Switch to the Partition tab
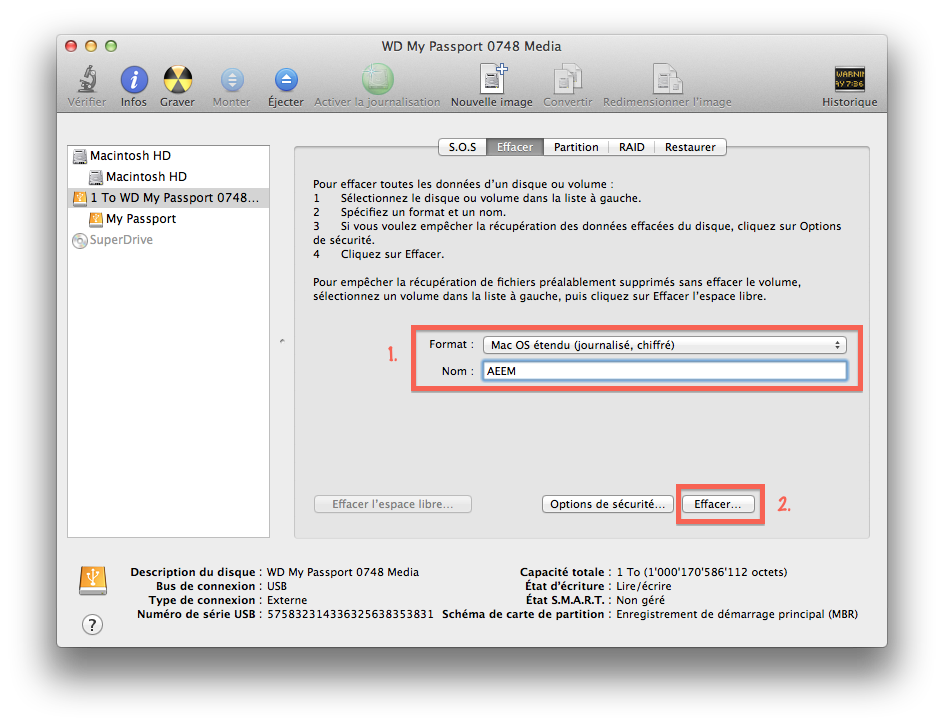The height and width of the screenshot is (726, 944). tap(576, 147)
